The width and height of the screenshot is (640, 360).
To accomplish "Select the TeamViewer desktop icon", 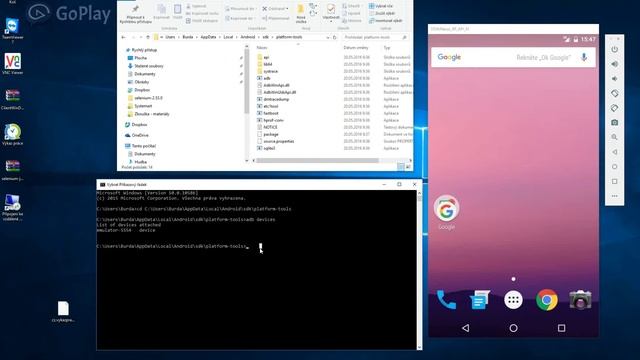I will (x=12, y=30).
